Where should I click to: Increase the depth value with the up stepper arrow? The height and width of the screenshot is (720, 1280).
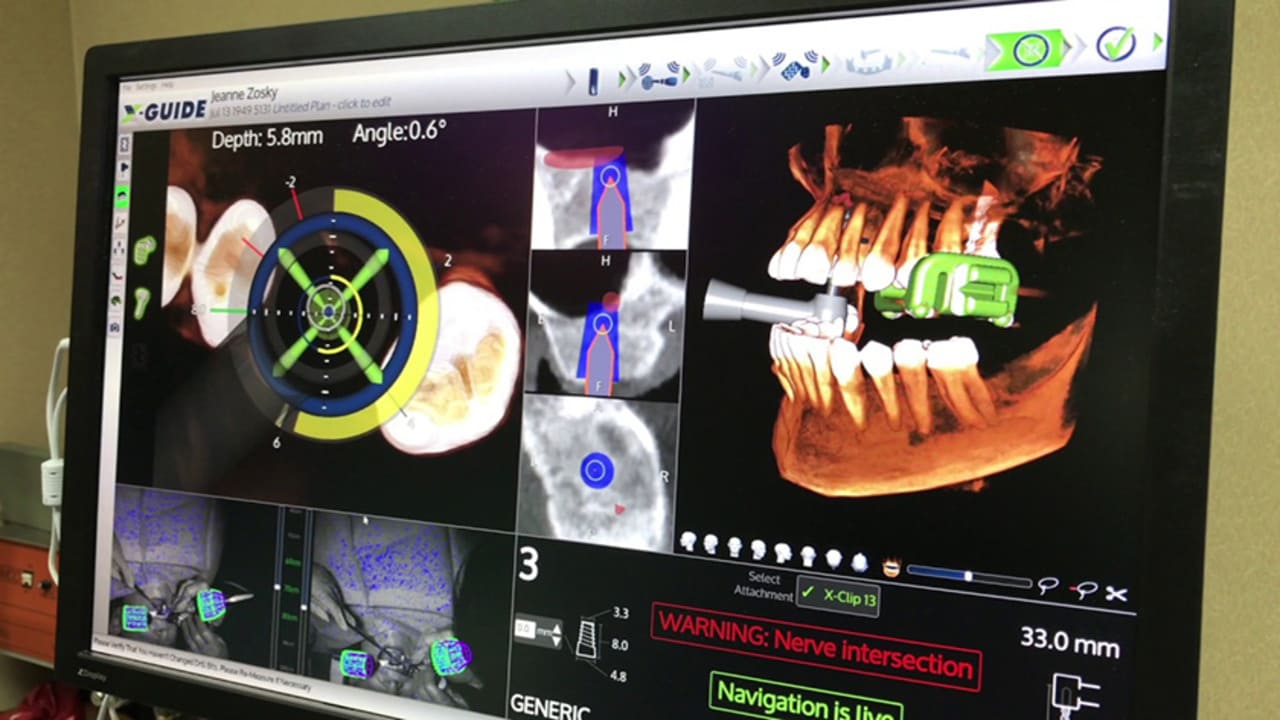pos(556,627)
